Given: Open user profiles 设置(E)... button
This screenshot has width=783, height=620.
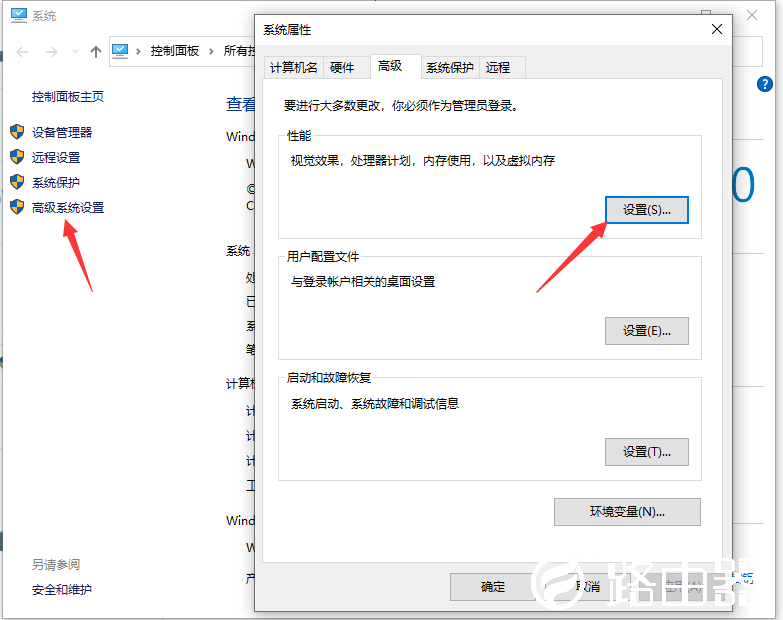Looking at the screenshot, I should pos(647,330).
